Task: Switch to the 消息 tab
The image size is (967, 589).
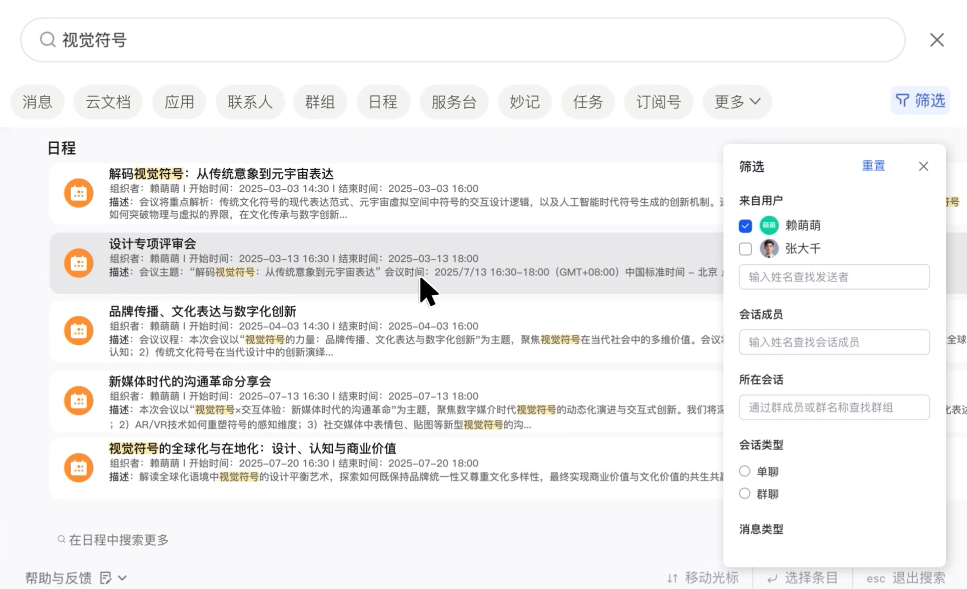Action: click(38, 102)
